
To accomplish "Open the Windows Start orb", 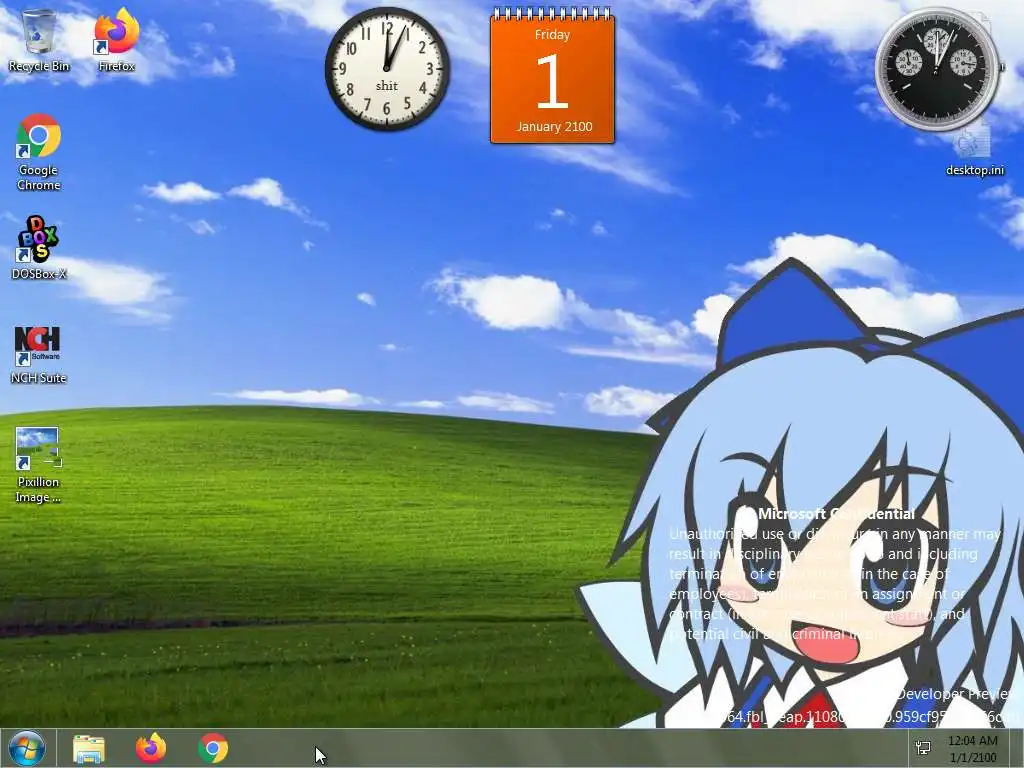I will coord(27,748).
